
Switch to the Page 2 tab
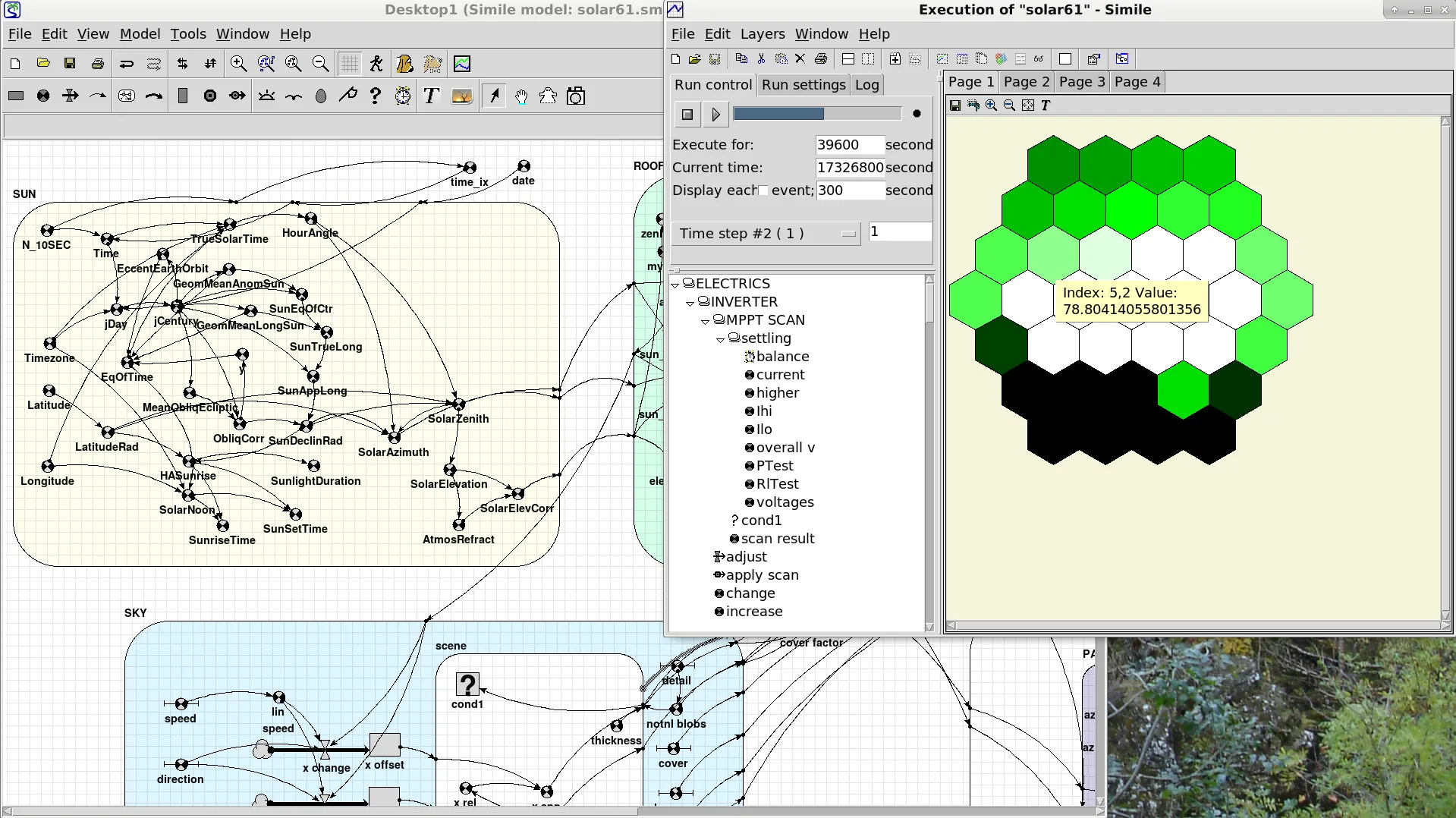(1026, 82)
